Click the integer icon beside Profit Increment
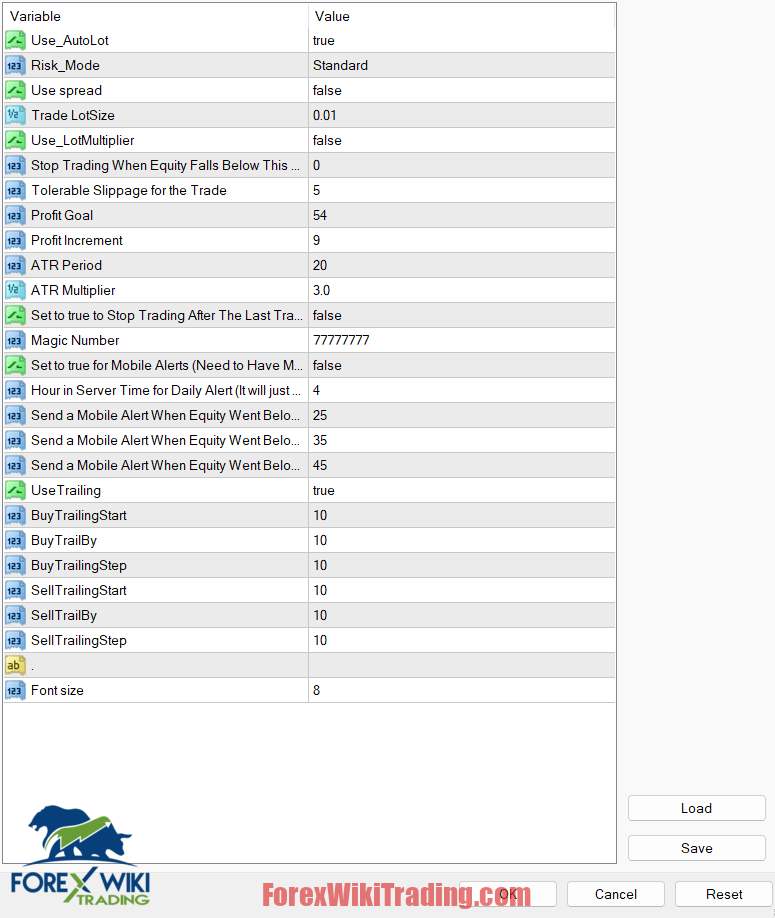The width and height of the screenshot is (775, 918). click(15, 241)
